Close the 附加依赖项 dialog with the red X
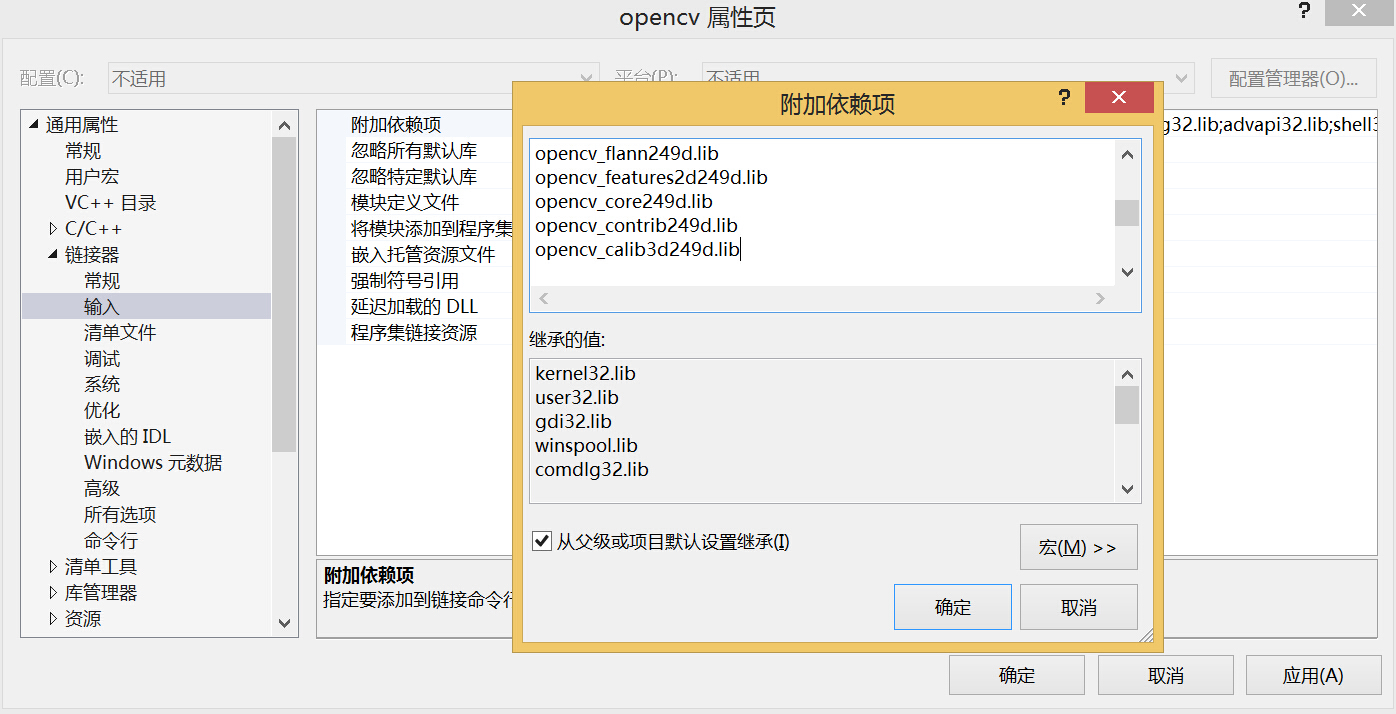Screen dimensions: 1396x714 tap(1119, 98)
